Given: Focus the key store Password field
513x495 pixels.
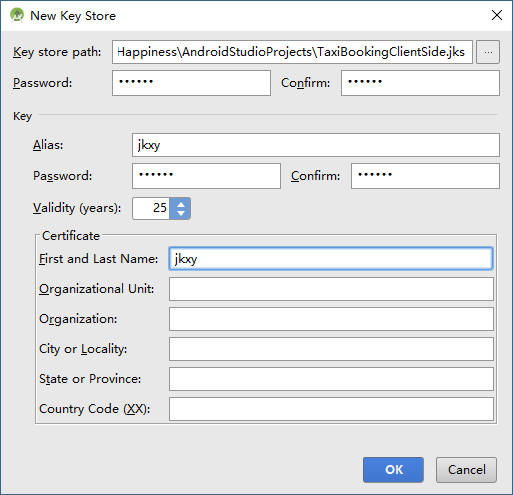Looking at the screenshot, I should (x=191, y=83).
